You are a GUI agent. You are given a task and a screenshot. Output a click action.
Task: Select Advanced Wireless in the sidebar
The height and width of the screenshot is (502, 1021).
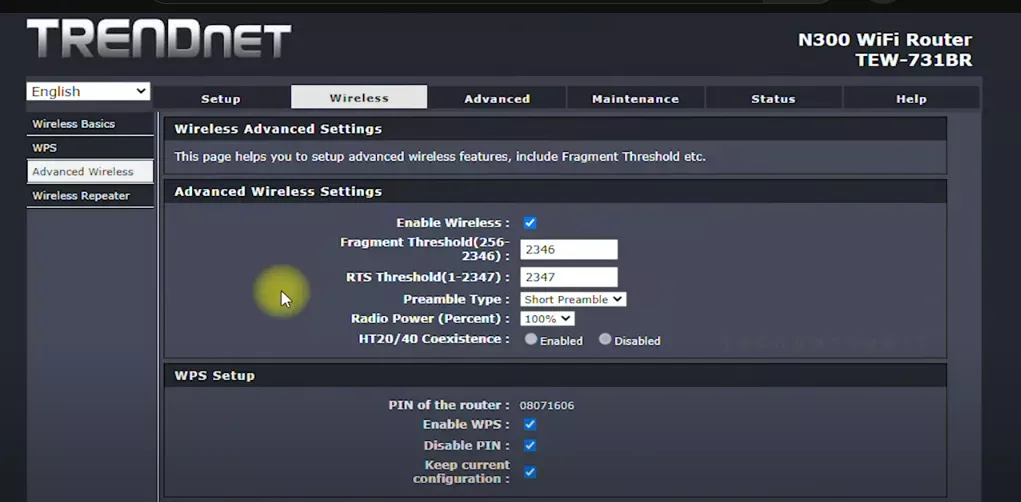[90, 172]
